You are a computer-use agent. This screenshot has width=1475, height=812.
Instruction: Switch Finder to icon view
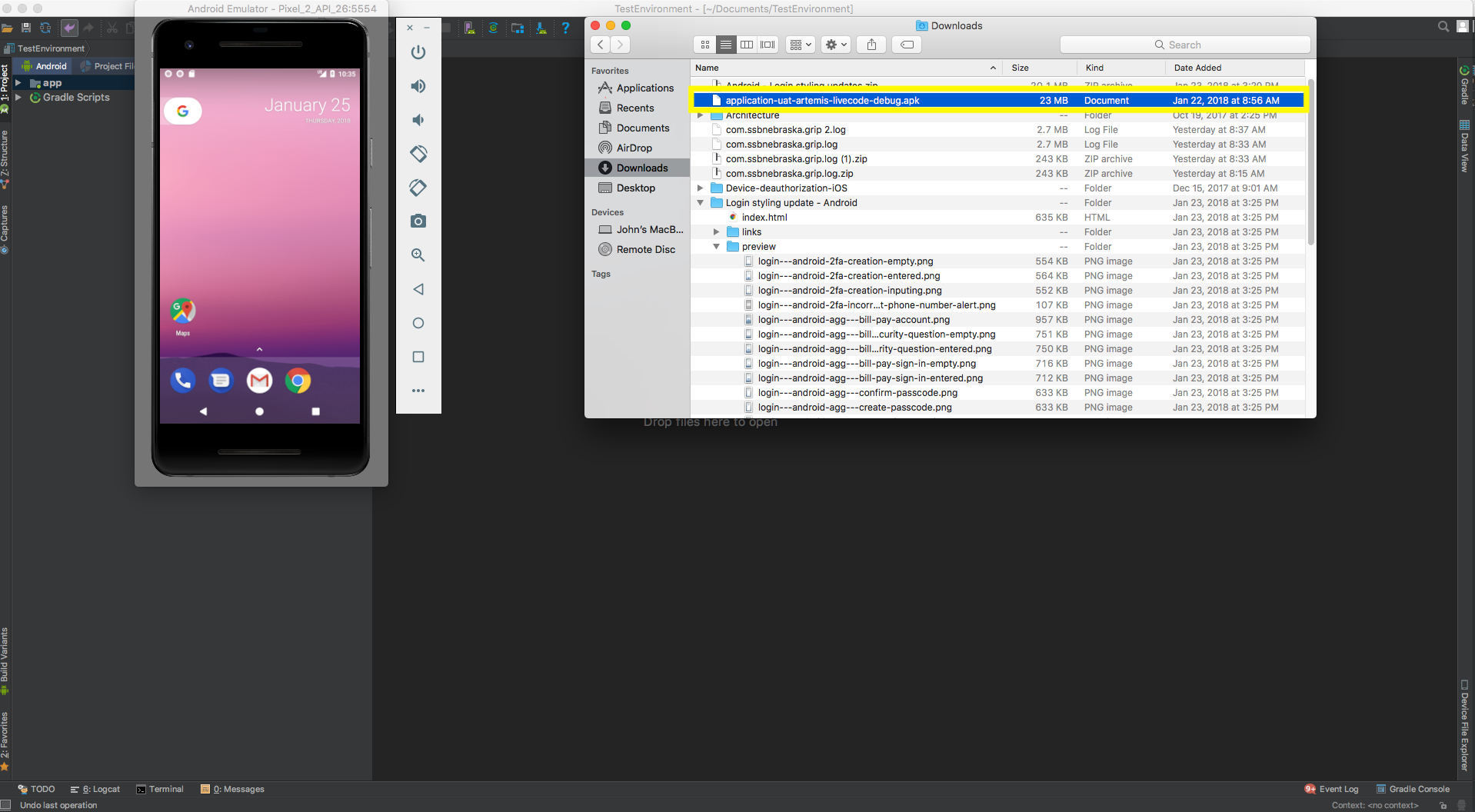pos(704,44)
